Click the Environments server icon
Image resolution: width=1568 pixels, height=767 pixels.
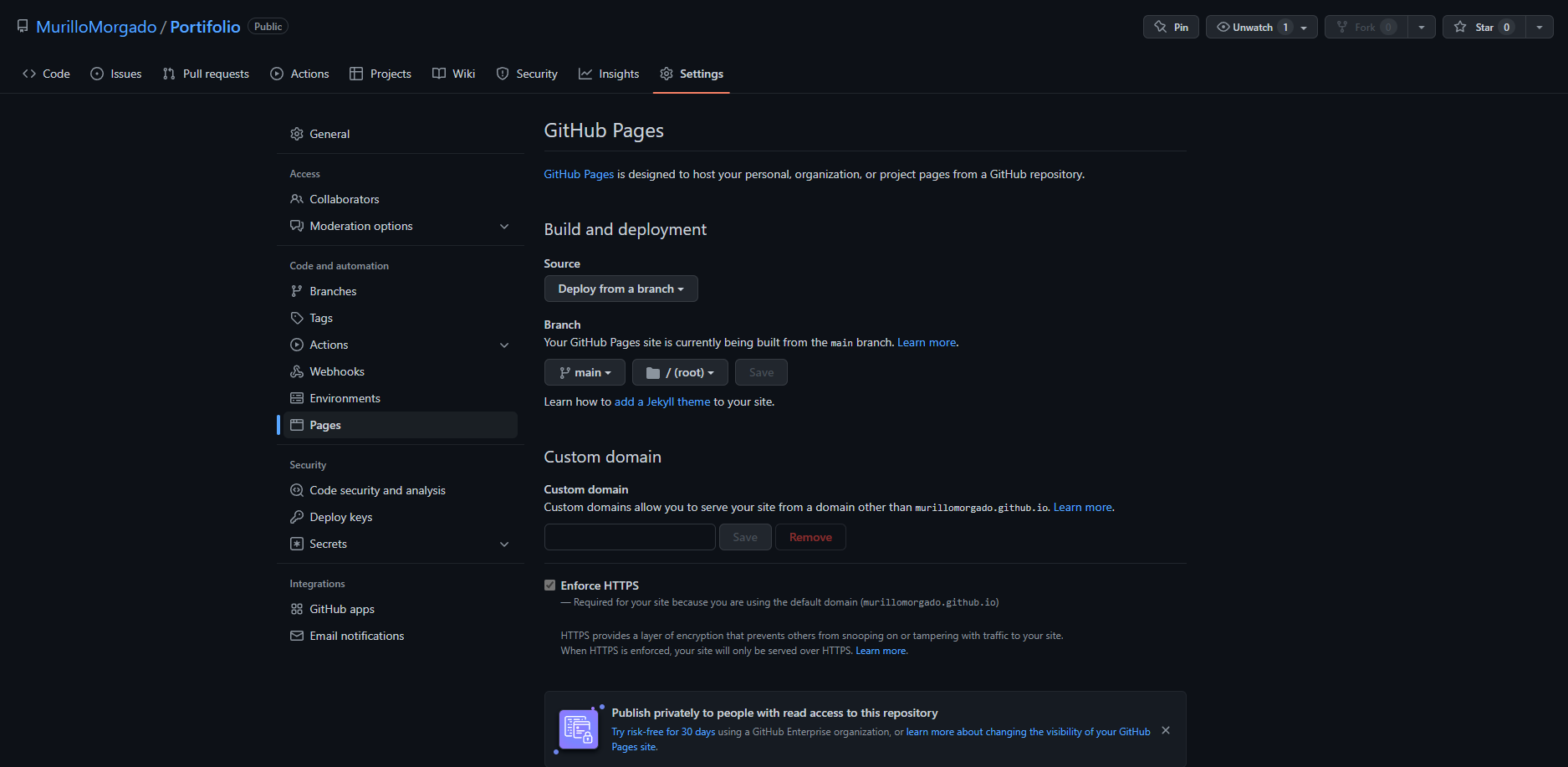(x=297, y=398)
